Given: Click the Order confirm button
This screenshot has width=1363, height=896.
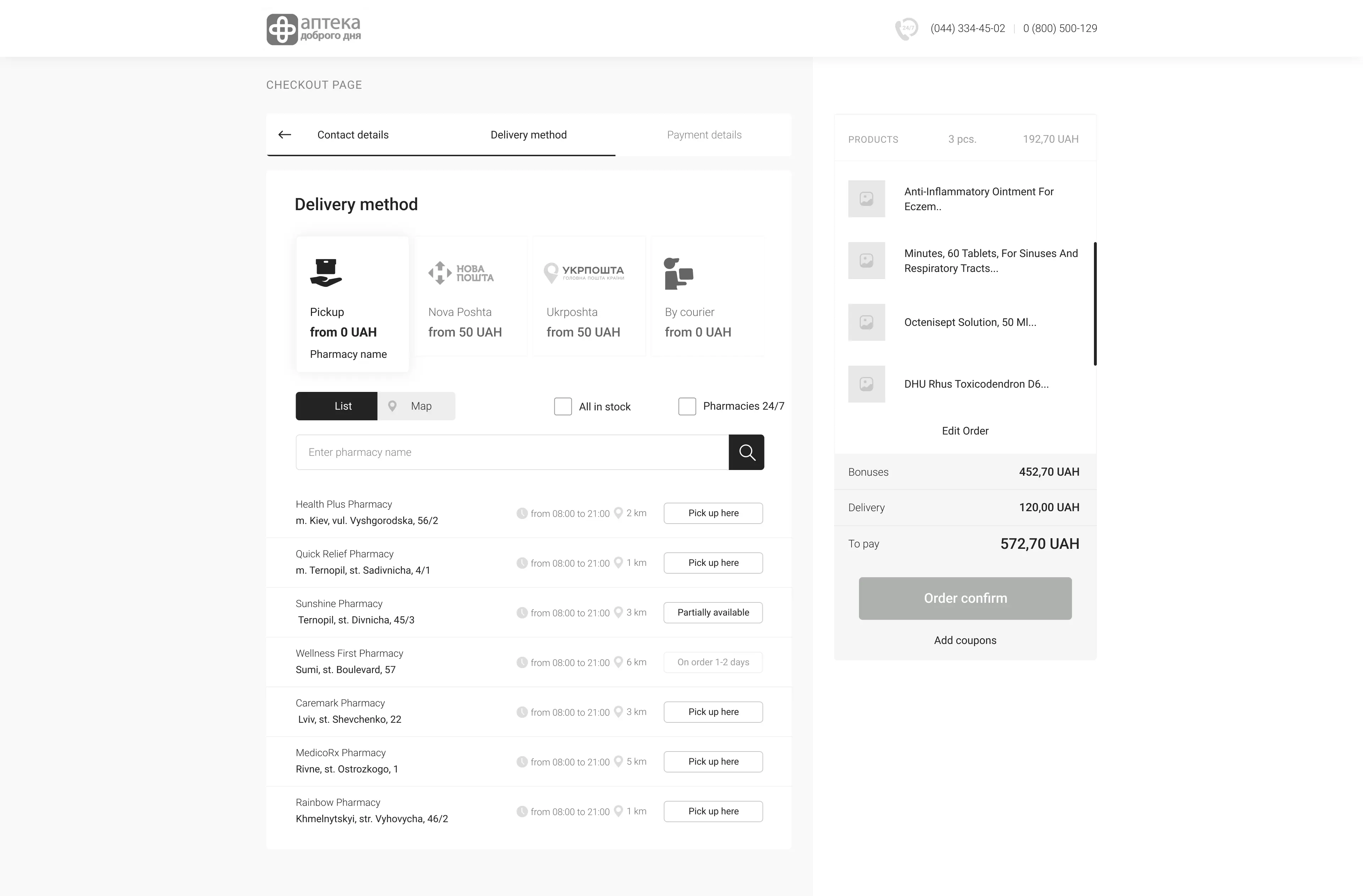Looking at the screenshot, I should (x=965, y=598).
